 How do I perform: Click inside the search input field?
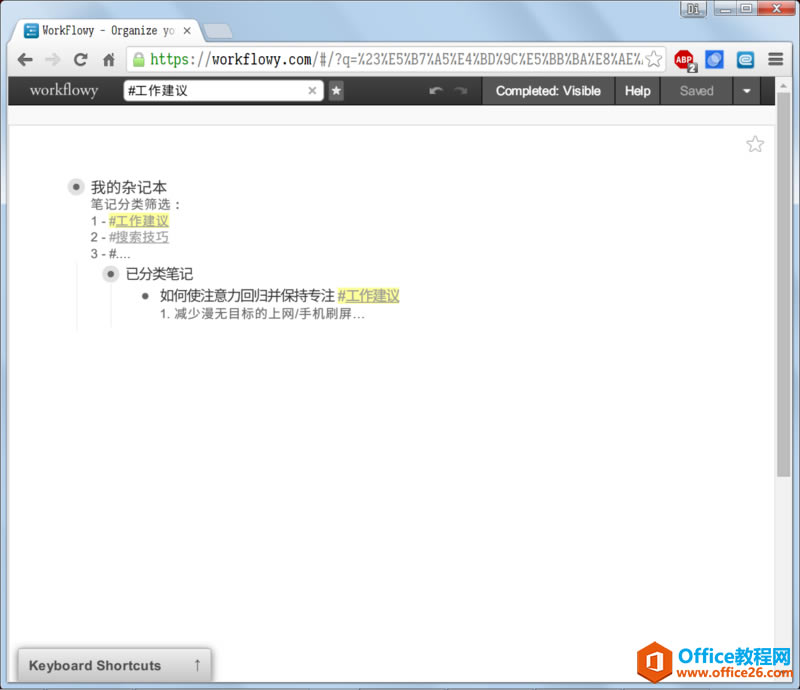[220, 90]
